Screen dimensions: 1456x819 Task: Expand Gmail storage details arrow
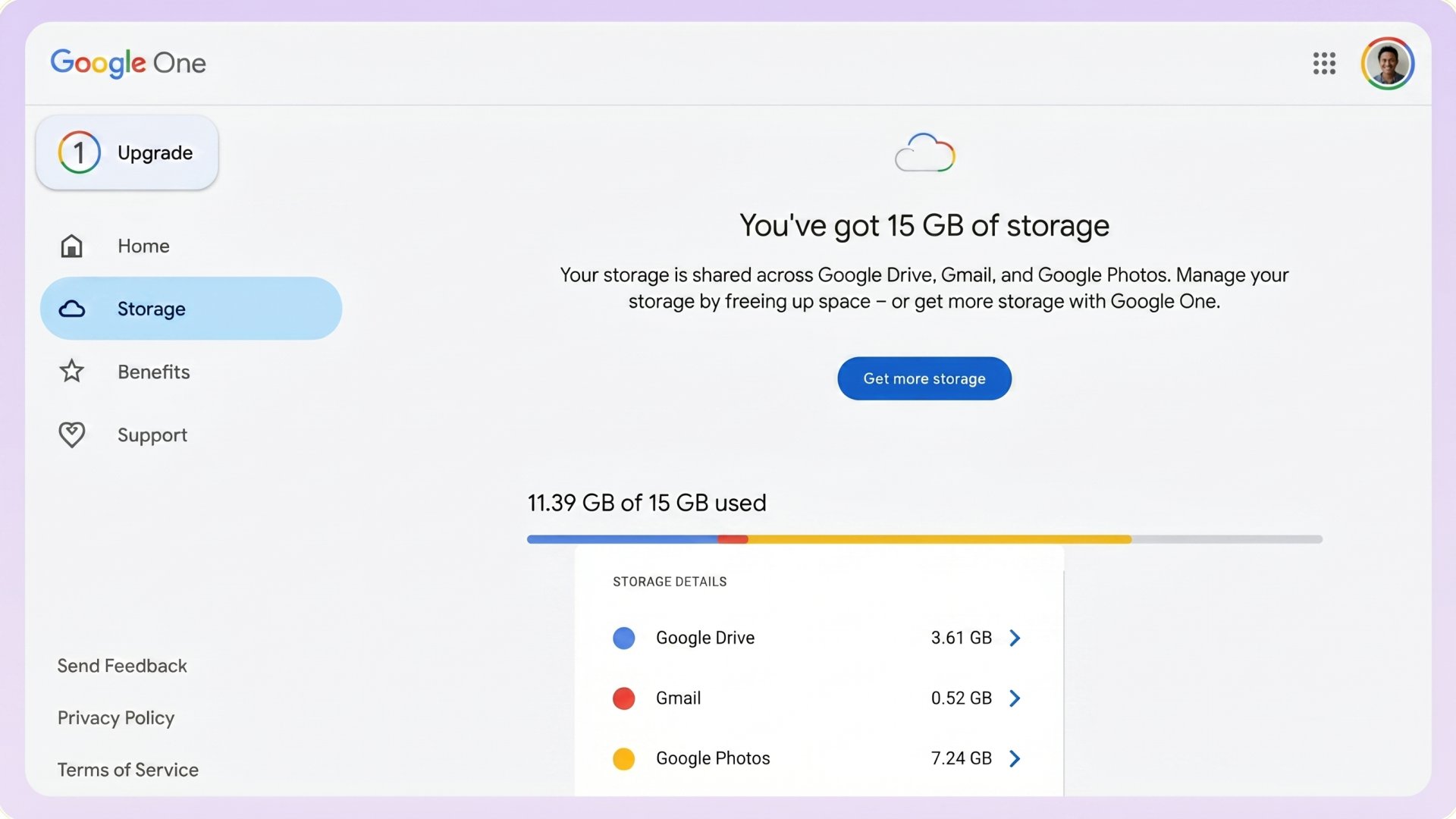1015,698
